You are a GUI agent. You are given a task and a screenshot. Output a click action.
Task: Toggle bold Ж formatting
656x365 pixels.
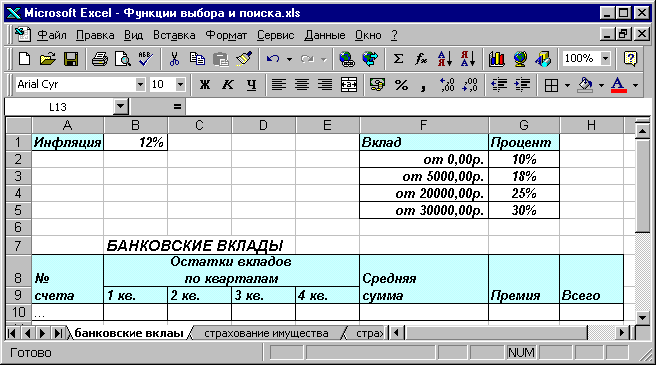pos(205,85)
